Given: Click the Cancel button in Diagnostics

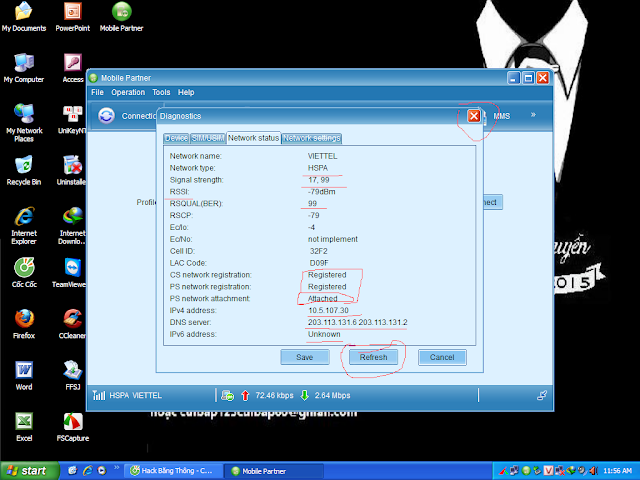Looking at the screenshot, I should [442, 357].
